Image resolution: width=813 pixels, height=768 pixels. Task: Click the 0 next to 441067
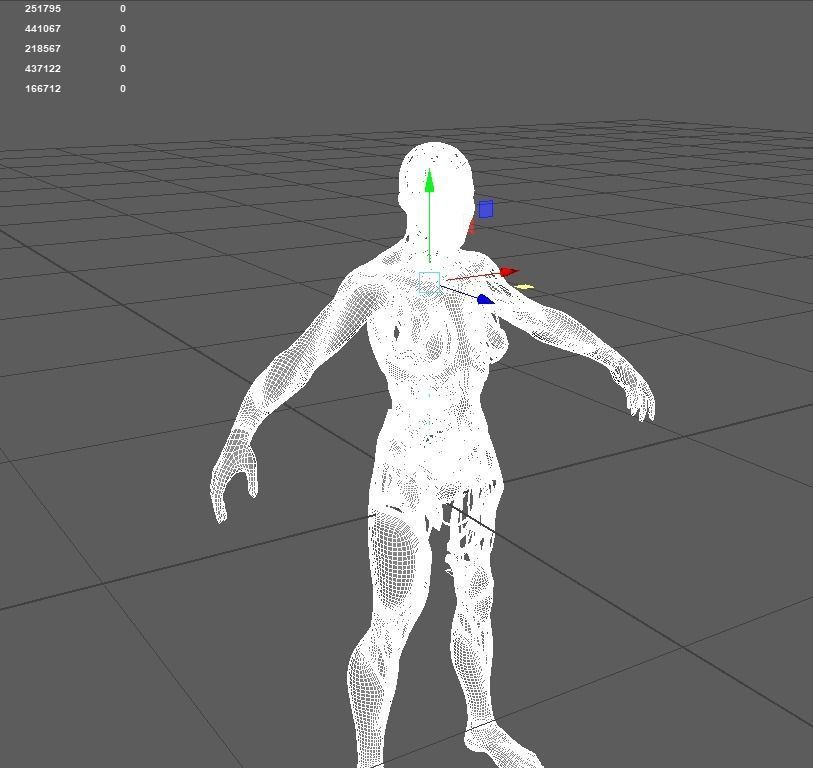(123, 29)
